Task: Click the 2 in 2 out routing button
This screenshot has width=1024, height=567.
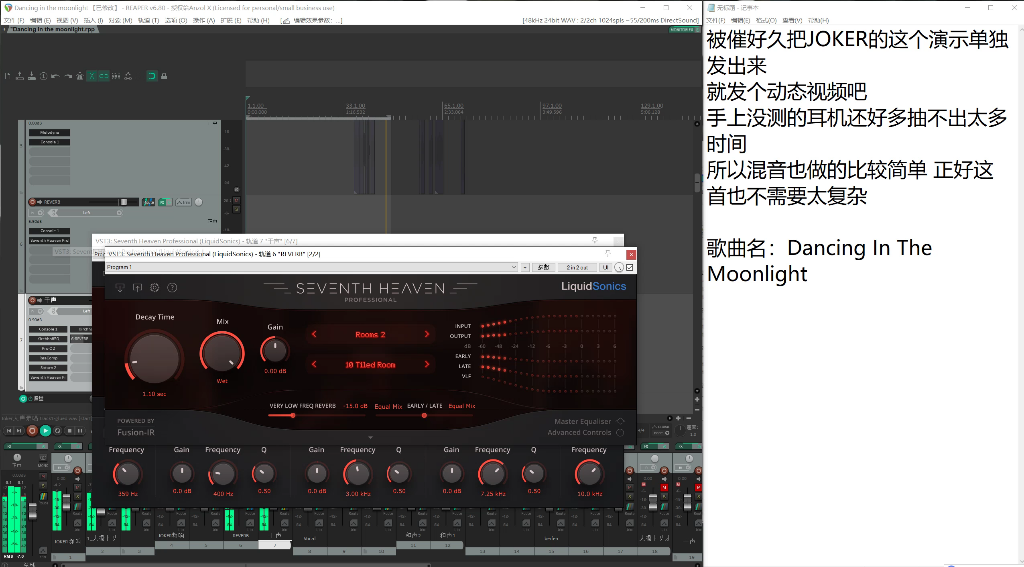Action: [x=577, y=267]
